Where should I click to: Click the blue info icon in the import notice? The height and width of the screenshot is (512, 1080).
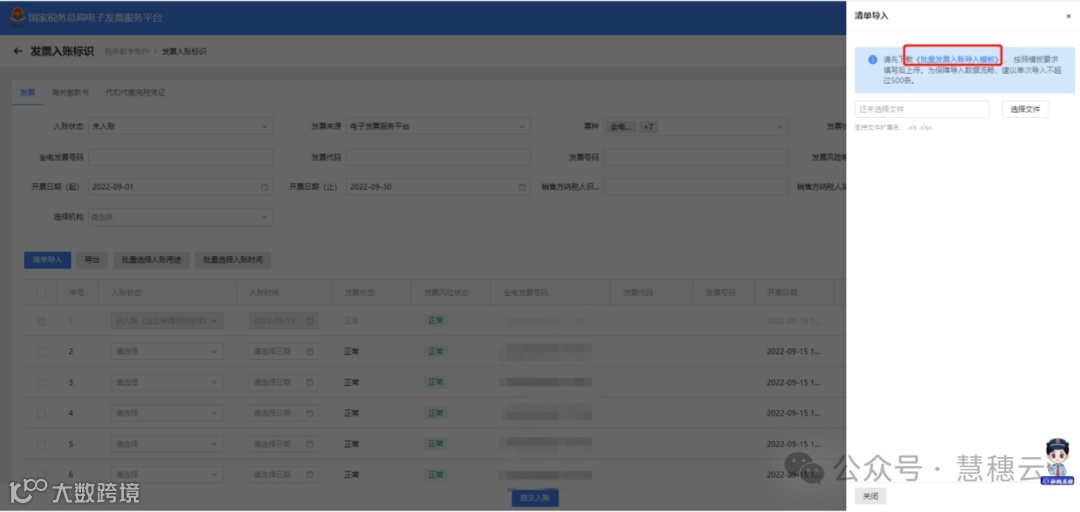(x=873, y=60)
